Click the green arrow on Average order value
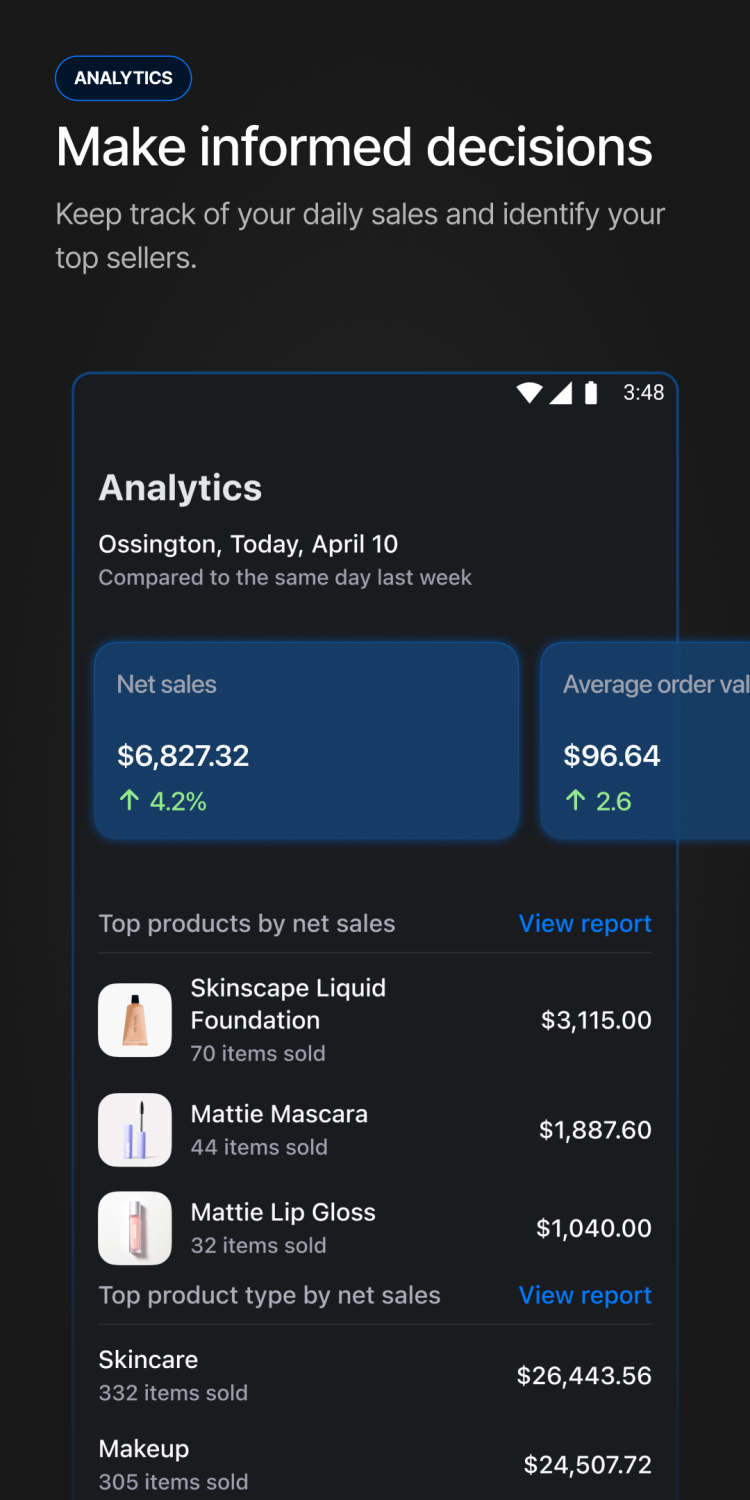Screen dimensions: 750x1500 coord(575,801)
